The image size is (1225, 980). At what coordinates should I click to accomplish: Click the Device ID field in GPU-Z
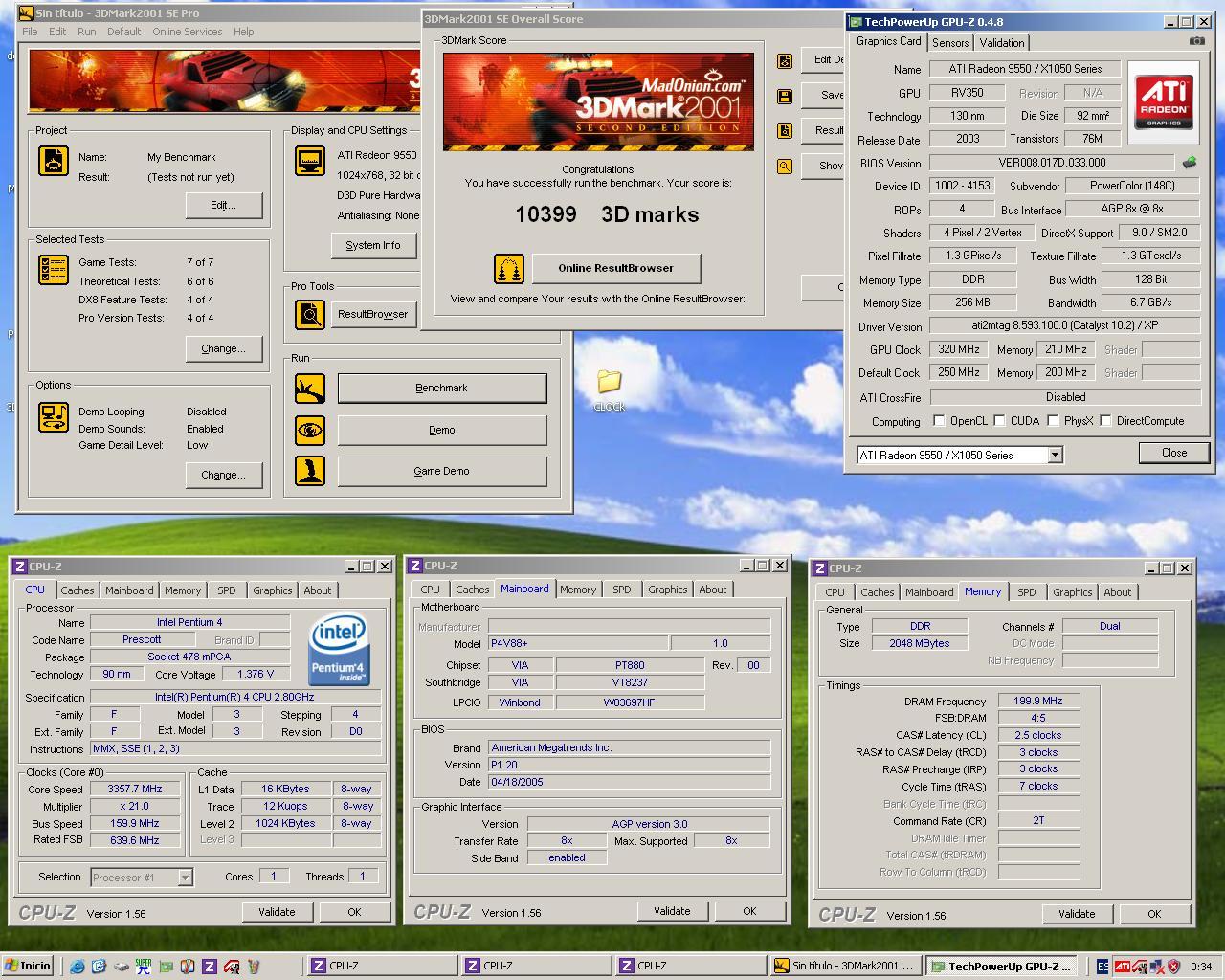click(x=962, y=186)
